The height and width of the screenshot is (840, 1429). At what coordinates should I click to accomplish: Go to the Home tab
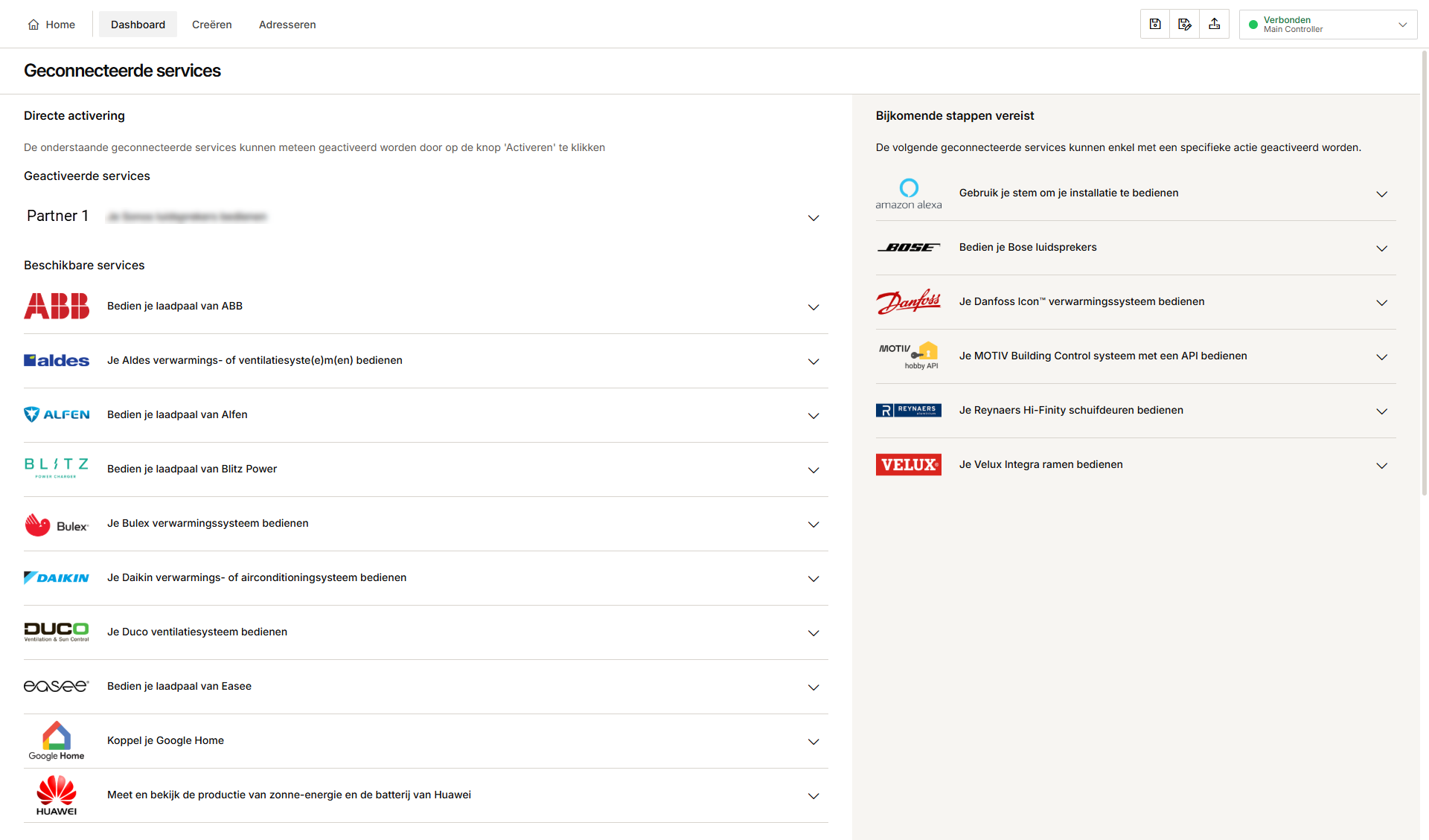coord(51,25)
